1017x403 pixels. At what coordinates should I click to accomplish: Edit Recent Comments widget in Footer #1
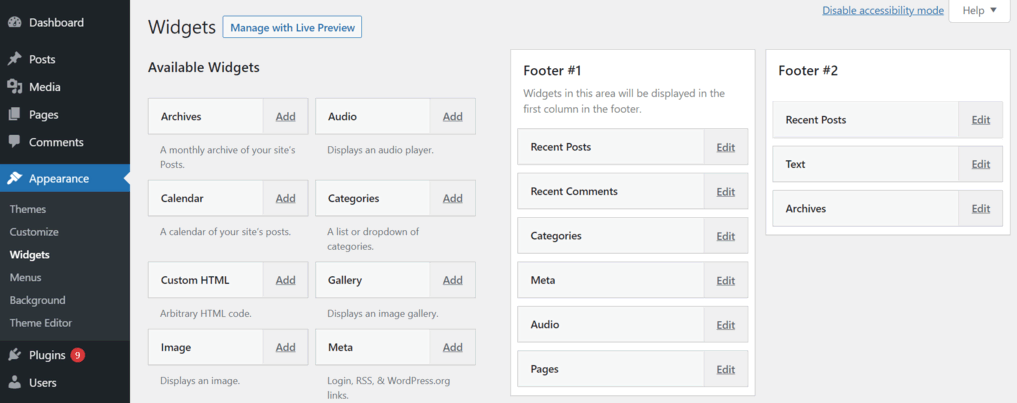point(725,192)
